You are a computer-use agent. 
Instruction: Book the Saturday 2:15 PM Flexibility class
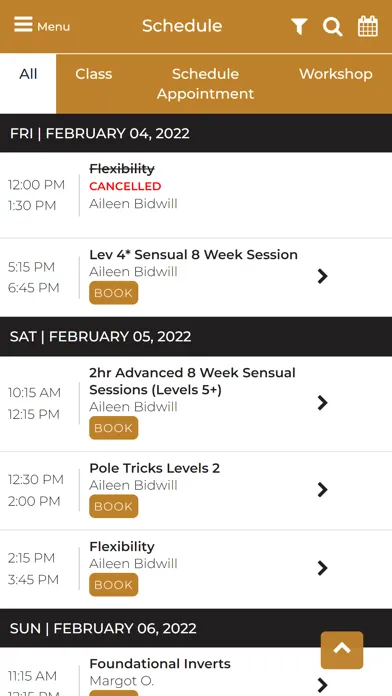(x=114, y=585)
